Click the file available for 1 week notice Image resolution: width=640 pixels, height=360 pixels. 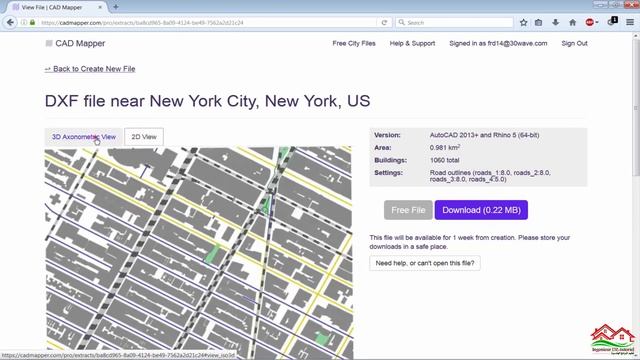coord(470,242)
